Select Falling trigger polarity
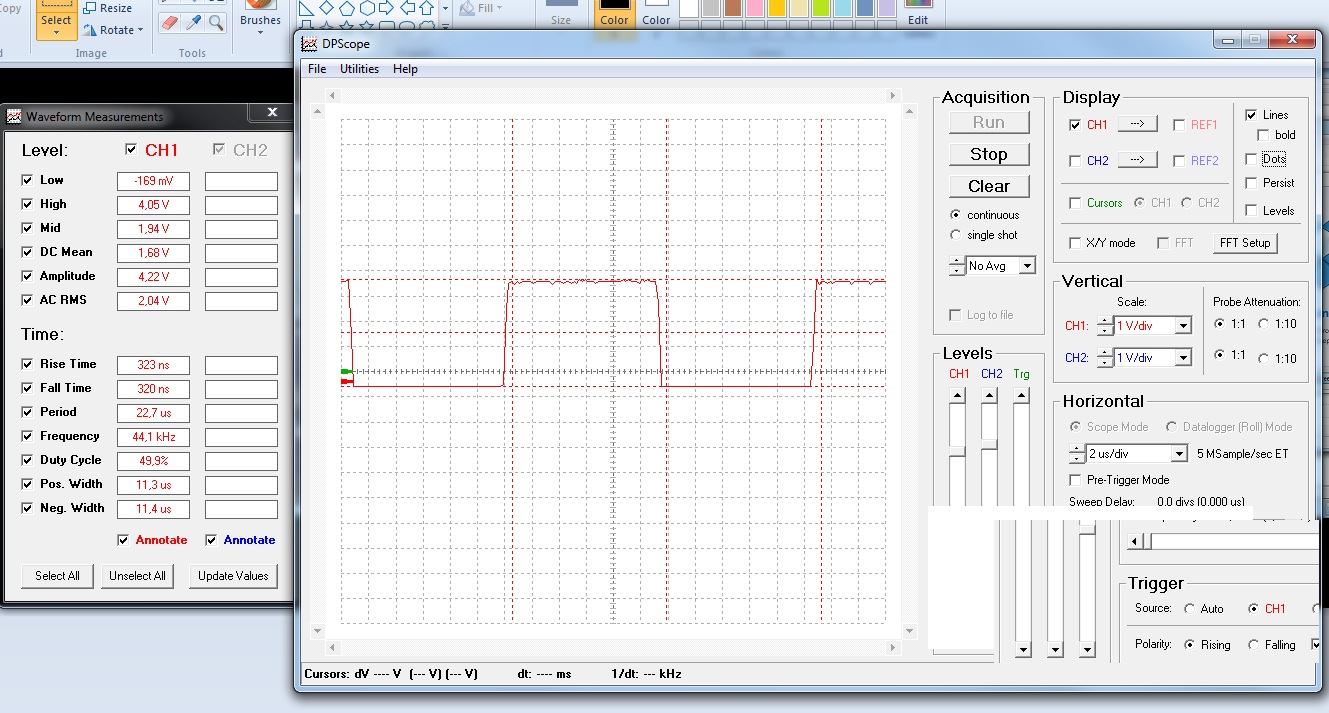1329x713 pixels. coord(1254,645)
